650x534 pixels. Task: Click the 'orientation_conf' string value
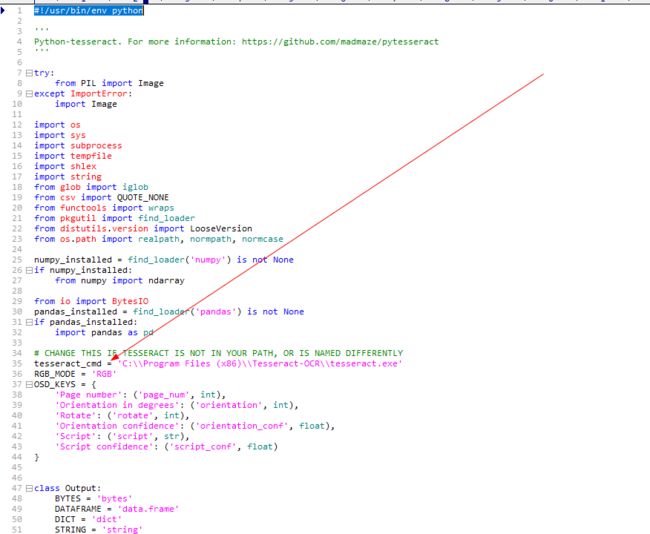[x=242, y=426]
